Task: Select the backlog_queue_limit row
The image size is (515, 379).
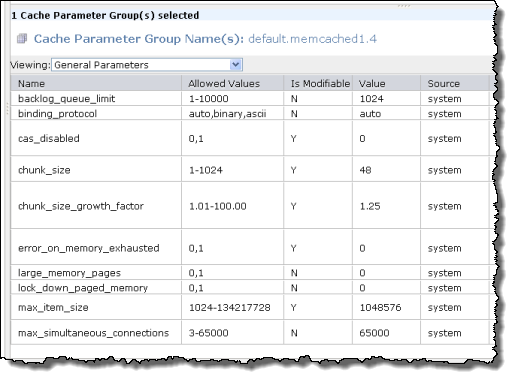Action: (250, 99)
